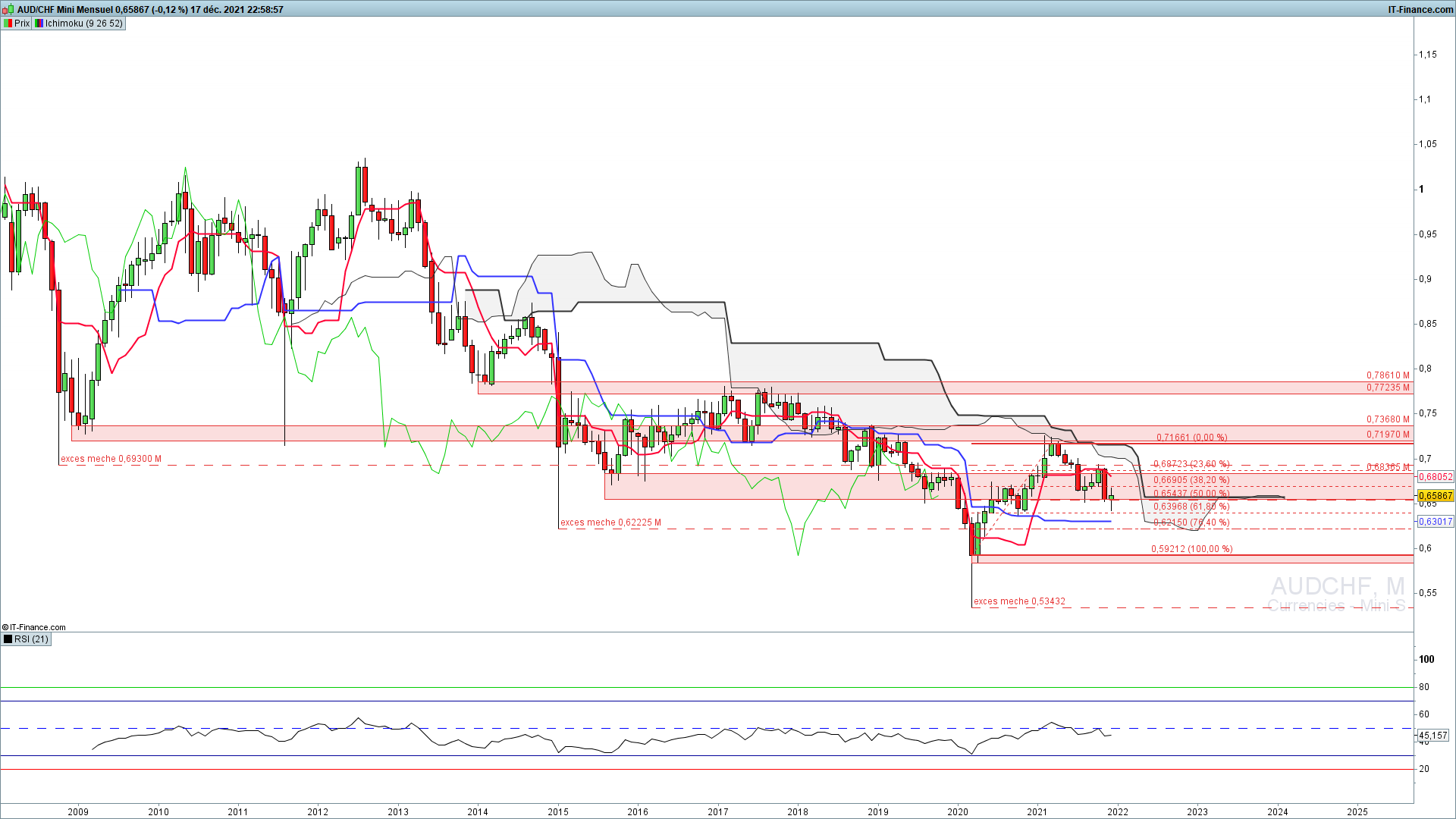The width and height of the screenshot is (1456, 819).
Task: Click the candlestick chart icon in title bar
Action: tap(8, 9)
